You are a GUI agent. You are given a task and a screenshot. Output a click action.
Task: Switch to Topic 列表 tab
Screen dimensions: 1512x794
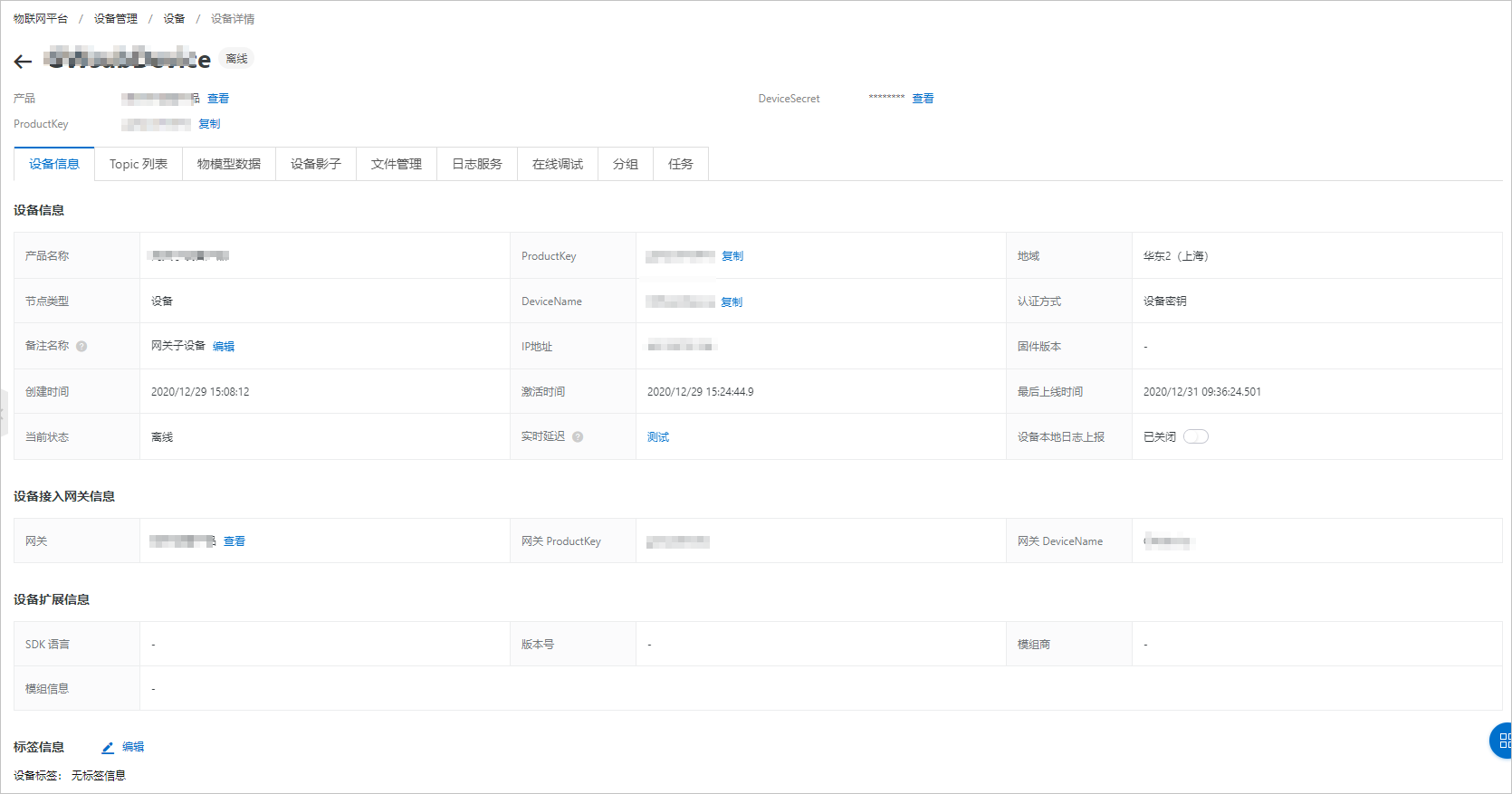click(x=139, y=164)
